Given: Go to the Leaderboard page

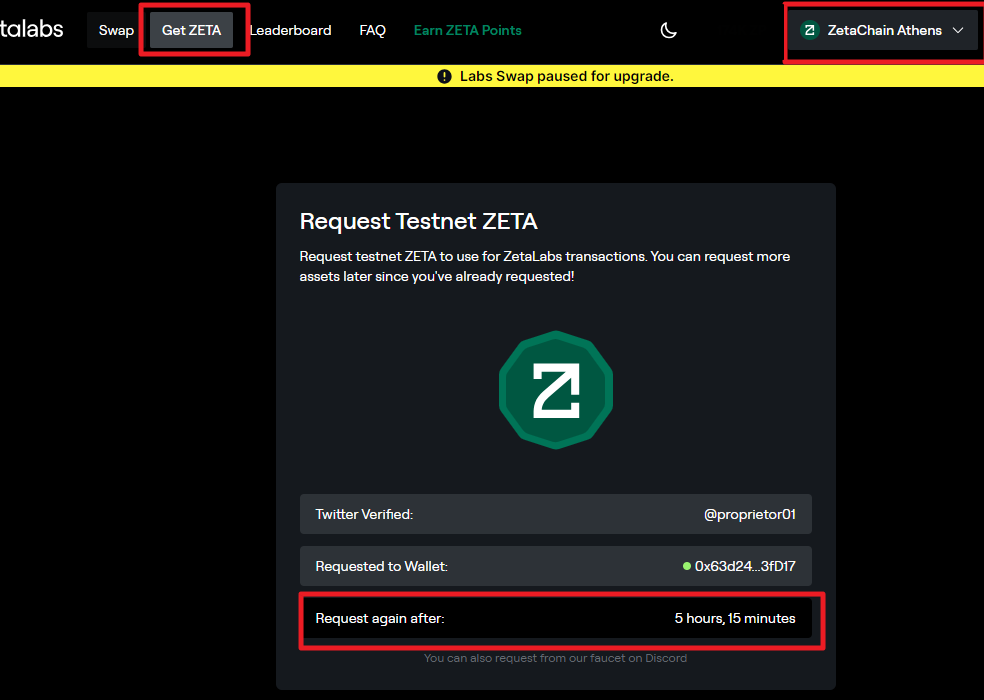Looking at the screenshot, I should (x=290, y=30).
